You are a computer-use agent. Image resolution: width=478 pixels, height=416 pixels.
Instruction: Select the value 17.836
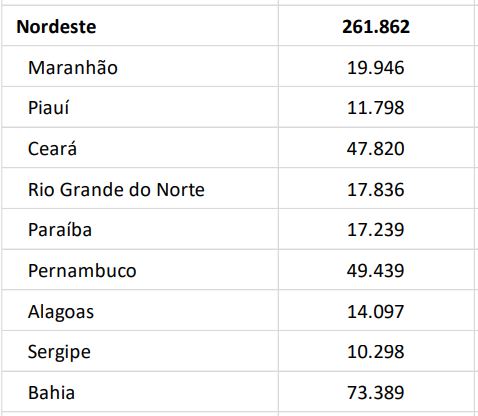tap(376, 188)
